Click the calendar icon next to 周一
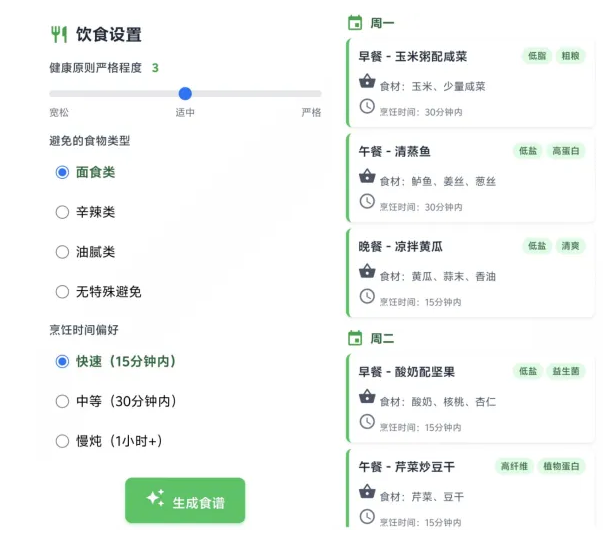 coord(354,23)
